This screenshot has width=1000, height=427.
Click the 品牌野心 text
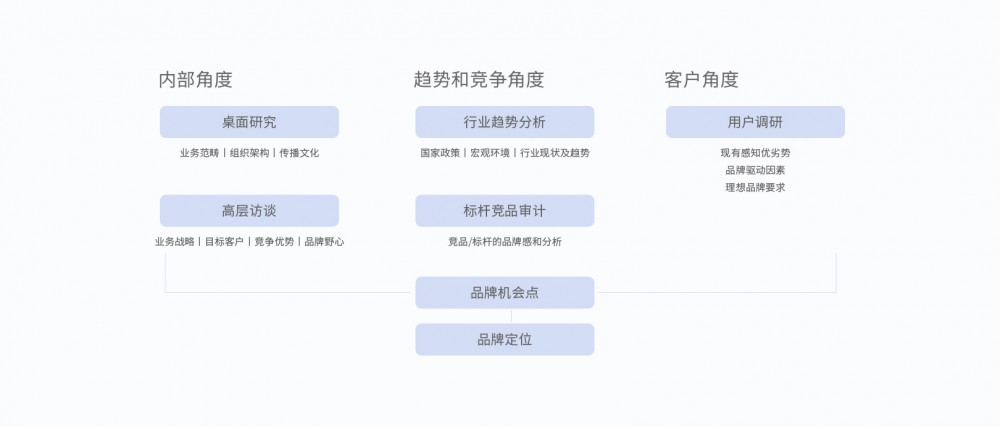coord(325,242)
